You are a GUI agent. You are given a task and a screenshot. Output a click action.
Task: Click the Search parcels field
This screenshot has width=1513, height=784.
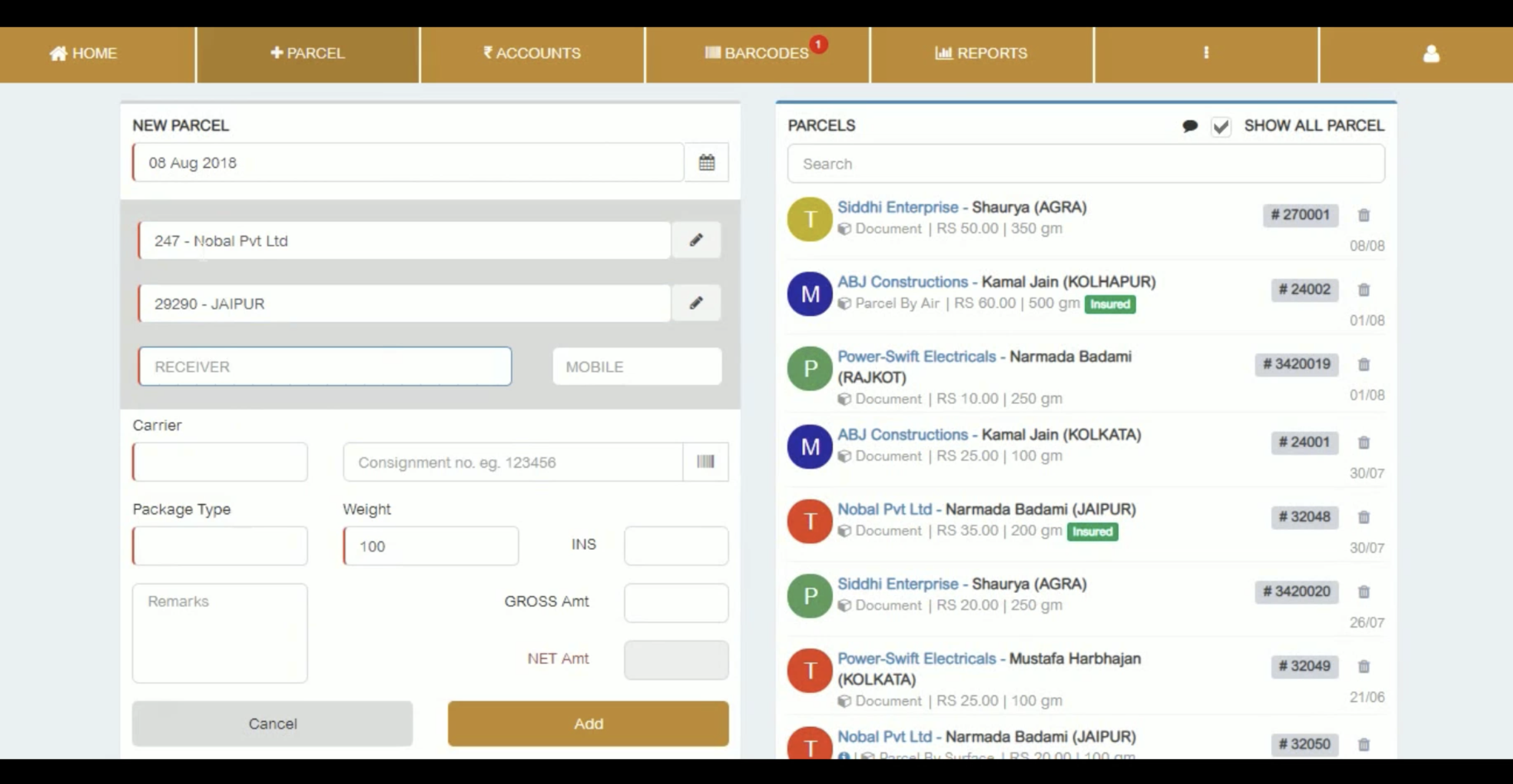coord(1087,163)
